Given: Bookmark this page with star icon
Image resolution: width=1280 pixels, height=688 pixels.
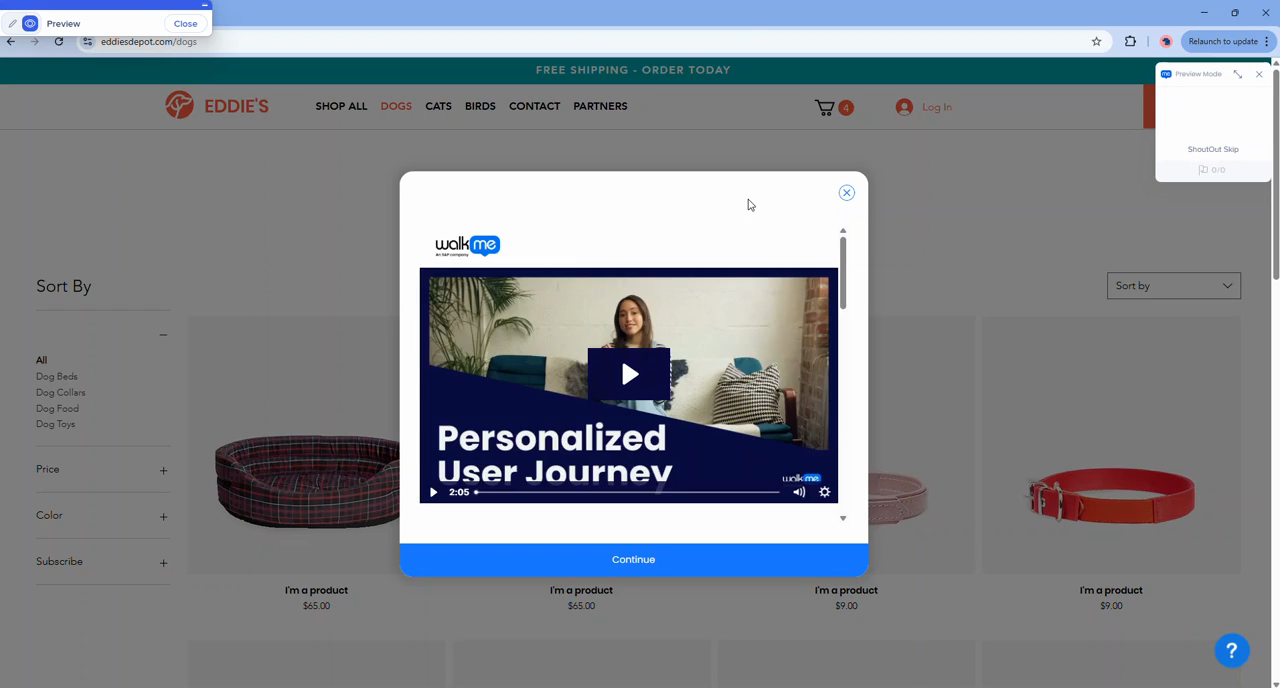Looking at the screenshot, I should coord(1096,42).
